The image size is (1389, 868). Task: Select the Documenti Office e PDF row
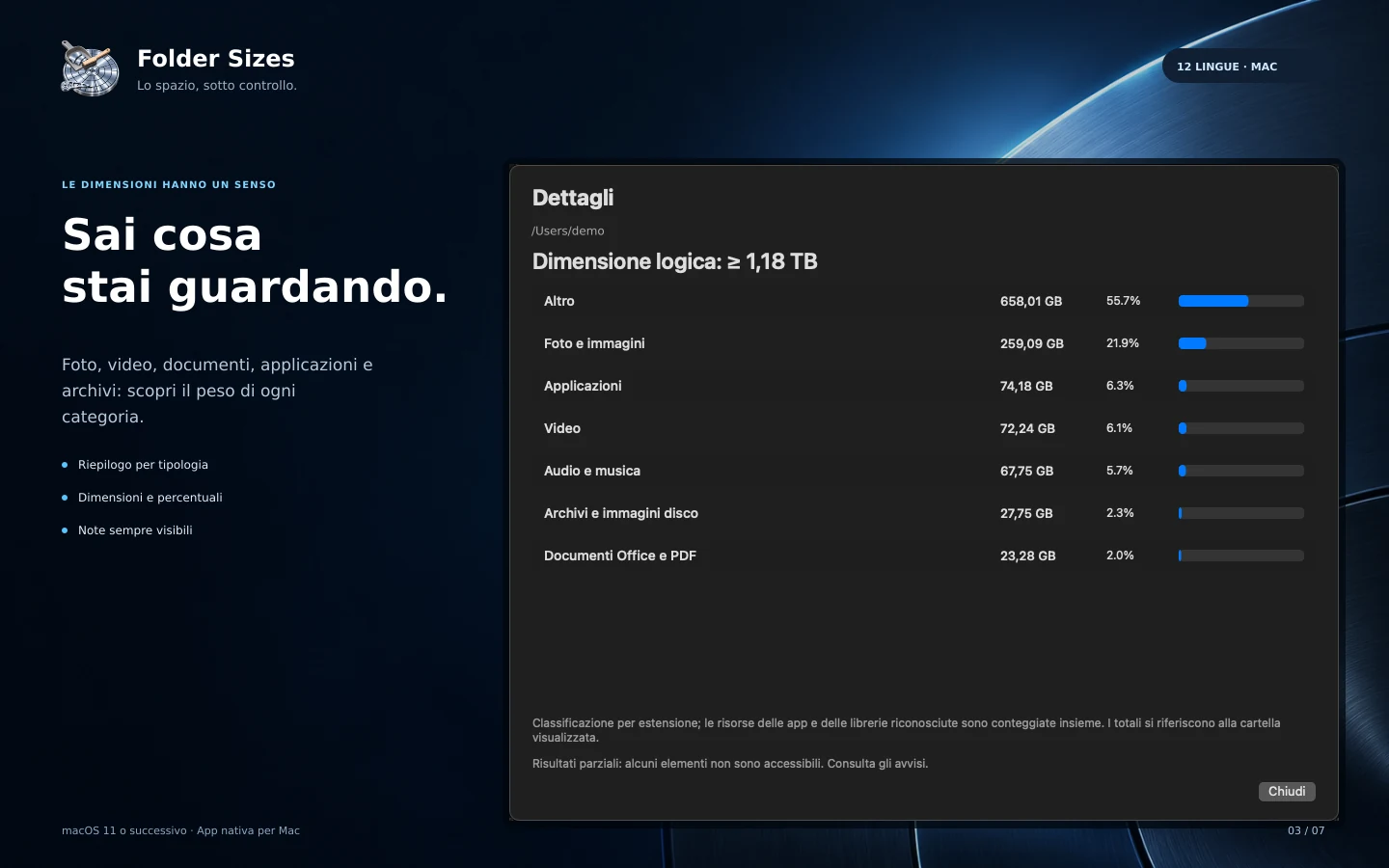click(923, 556)
